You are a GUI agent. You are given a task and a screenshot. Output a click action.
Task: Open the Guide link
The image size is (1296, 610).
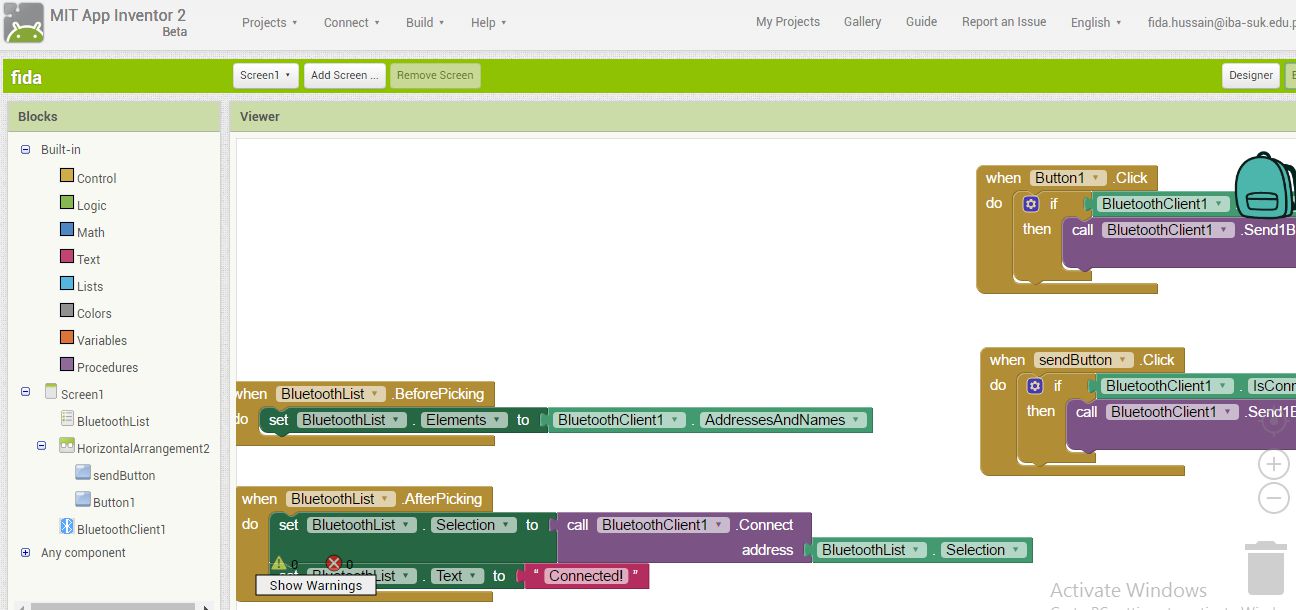[921, 22]
